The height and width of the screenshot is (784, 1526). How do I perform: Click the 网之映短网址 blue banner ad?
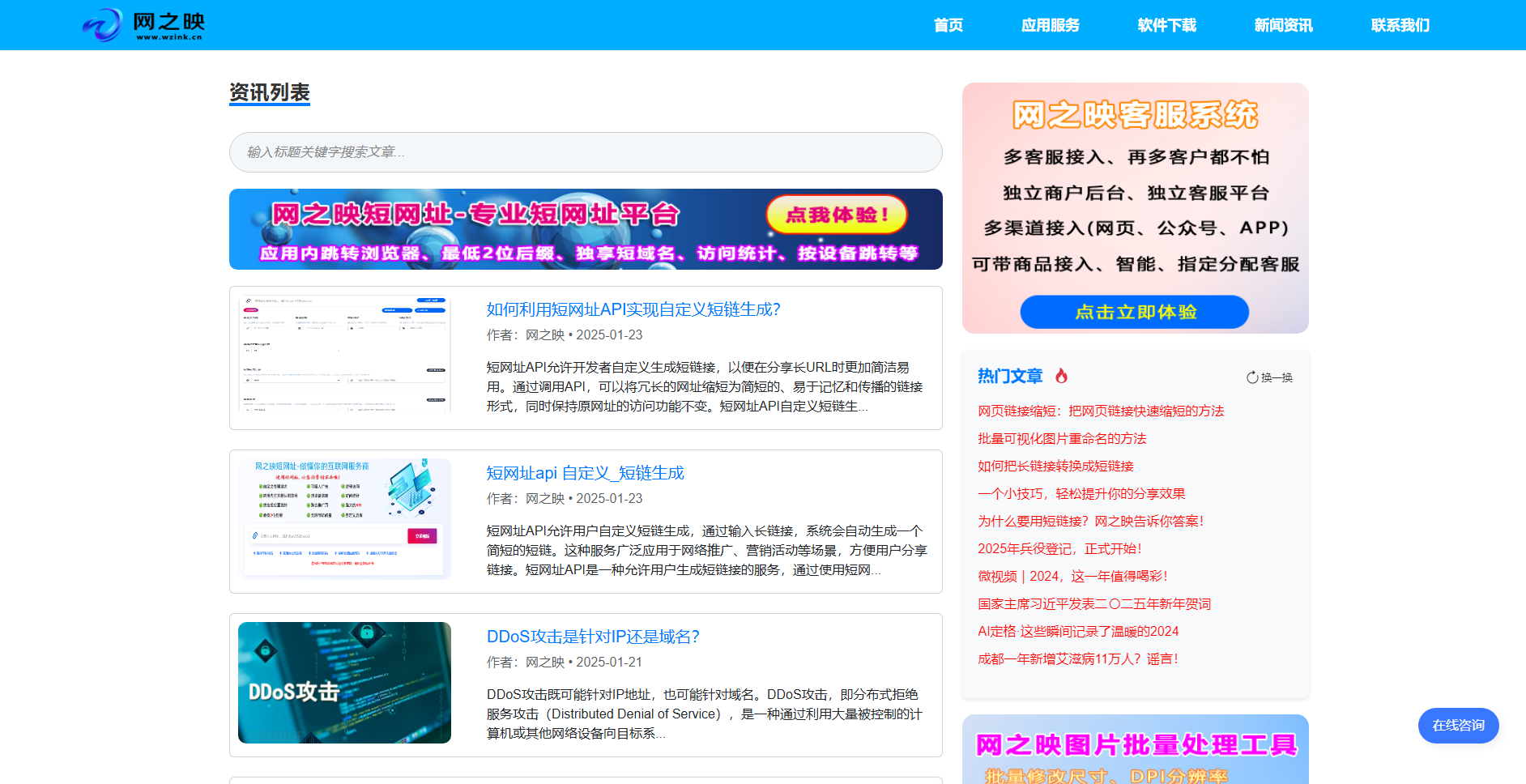[586, 229]
